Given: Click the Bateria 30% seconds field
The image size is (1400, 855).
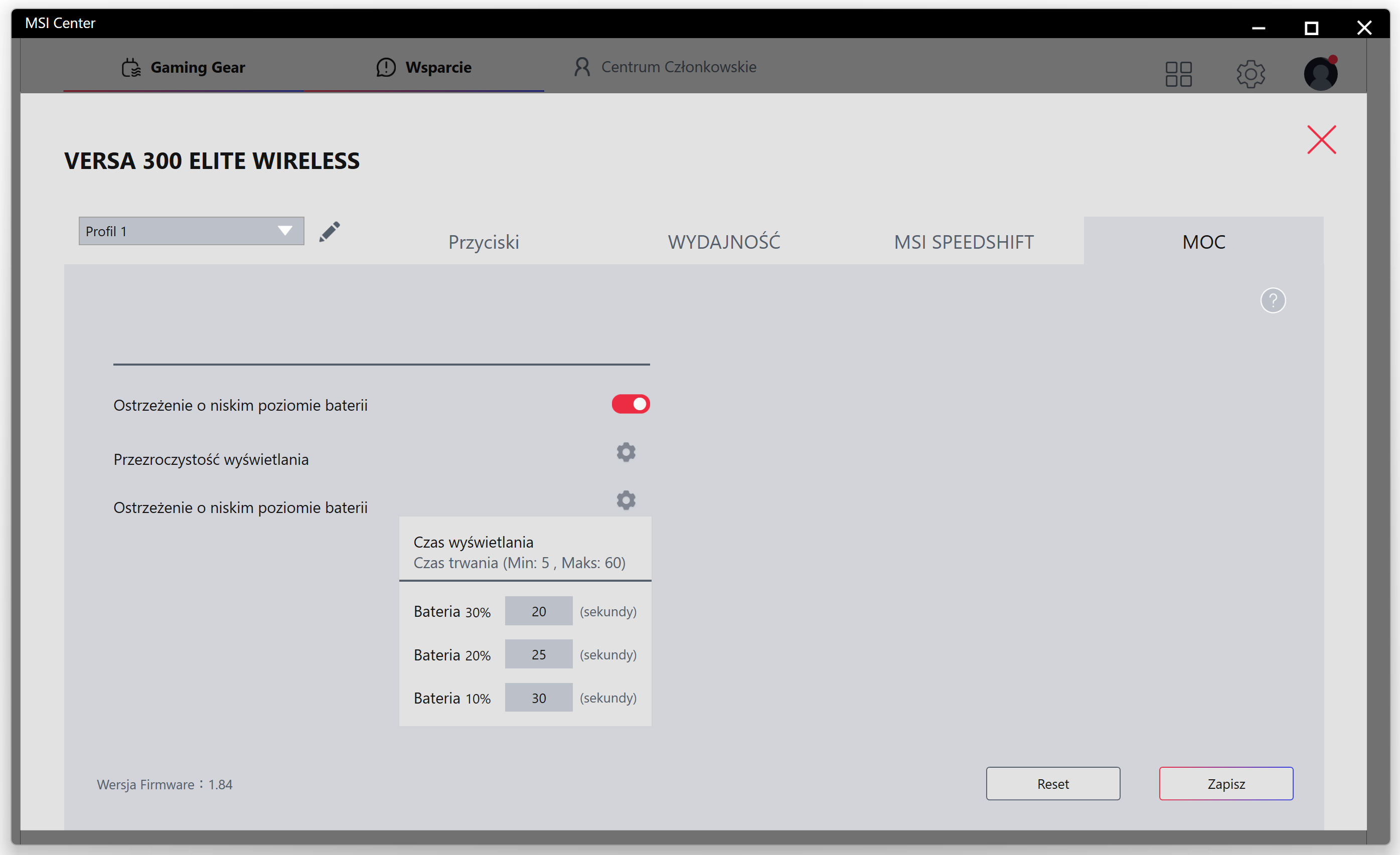Looking at the screenshot, I should [538, 611].
